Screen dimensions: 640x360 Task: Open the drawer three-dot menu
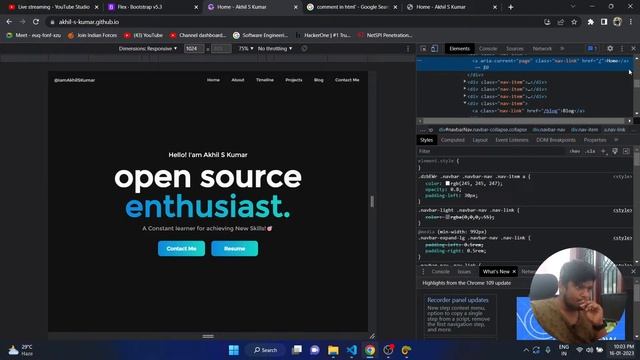coord(423,271)
